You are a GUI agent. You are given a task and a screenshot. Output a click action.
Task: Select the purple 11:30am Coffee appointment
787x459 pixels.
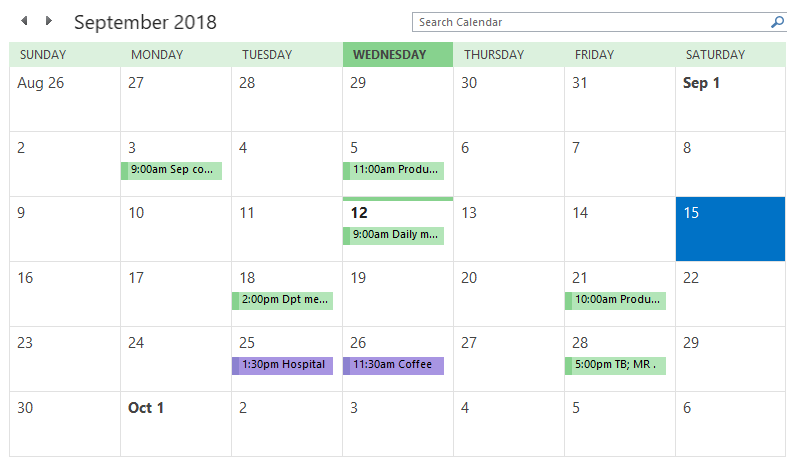394,366
